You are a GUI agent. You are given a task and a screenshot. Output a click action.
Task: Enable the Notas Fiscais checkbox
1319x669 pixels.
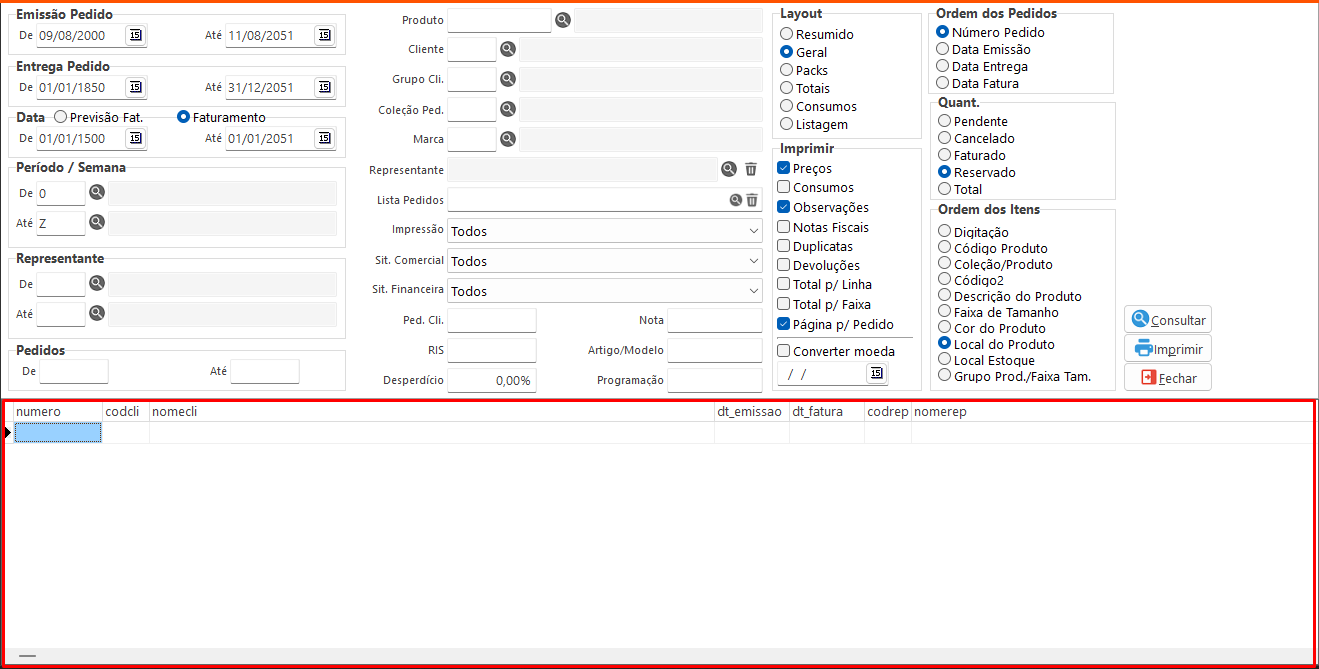(784, 227)
